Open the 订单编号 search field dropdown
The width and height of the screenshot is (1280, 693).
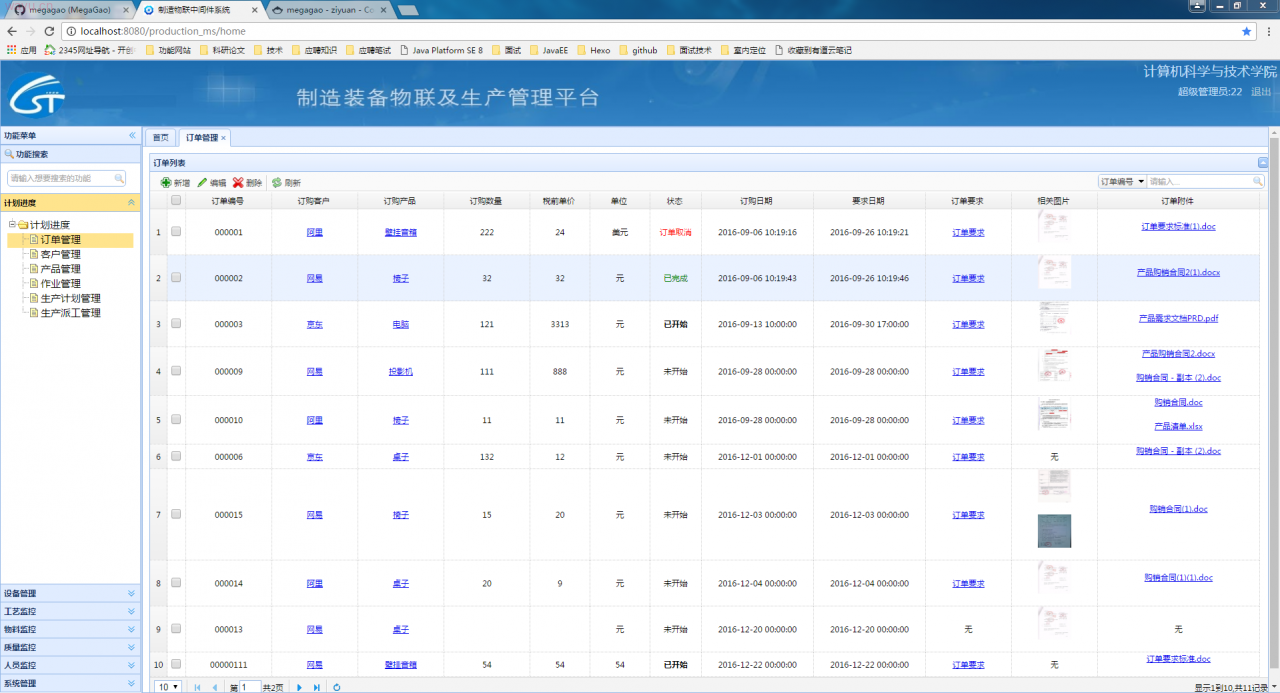[x=1122, y=181]
